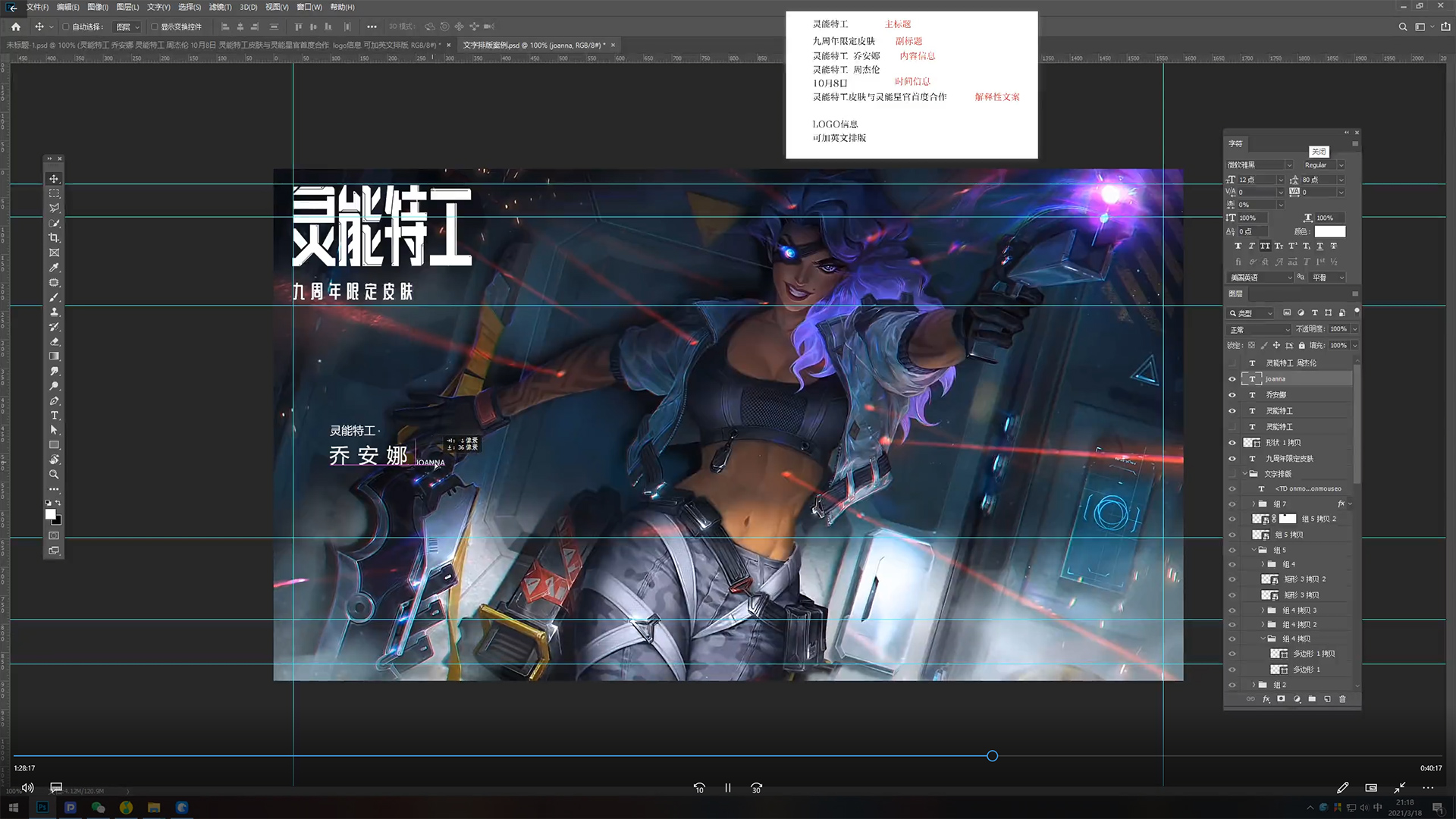Select the Eraser tool
This screenshot has width=1456, height=819.
[x=54, y=341]
